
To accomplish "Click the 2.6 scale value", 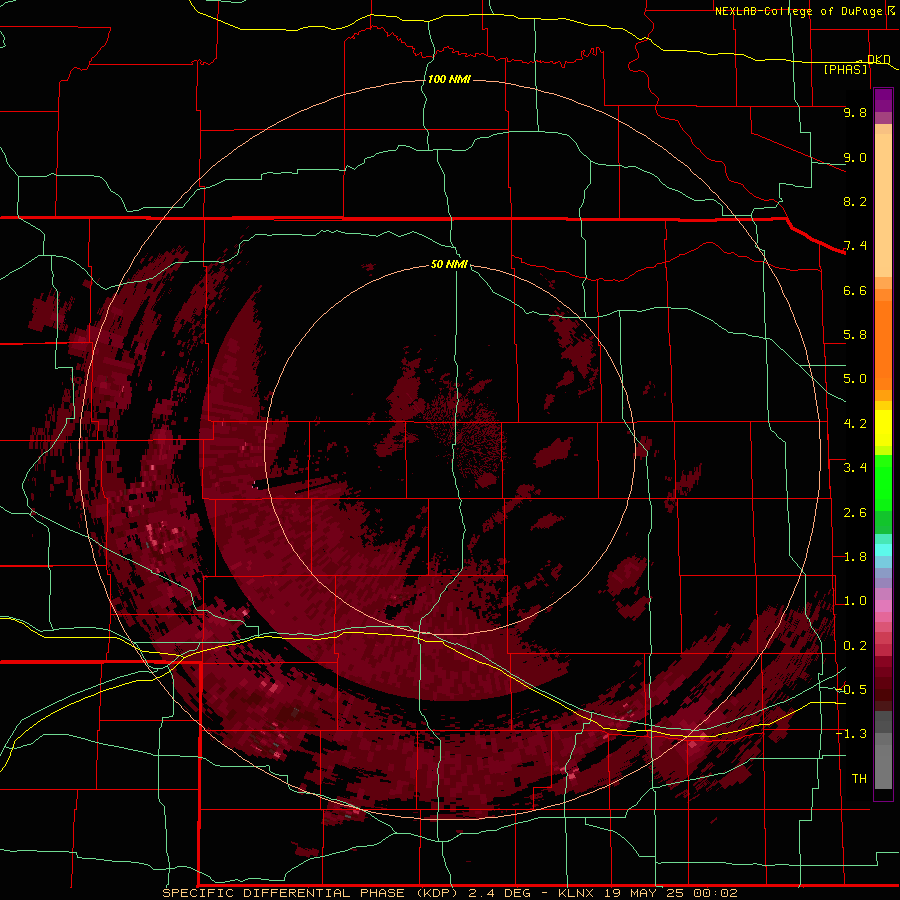I will [x=855, y=513].
